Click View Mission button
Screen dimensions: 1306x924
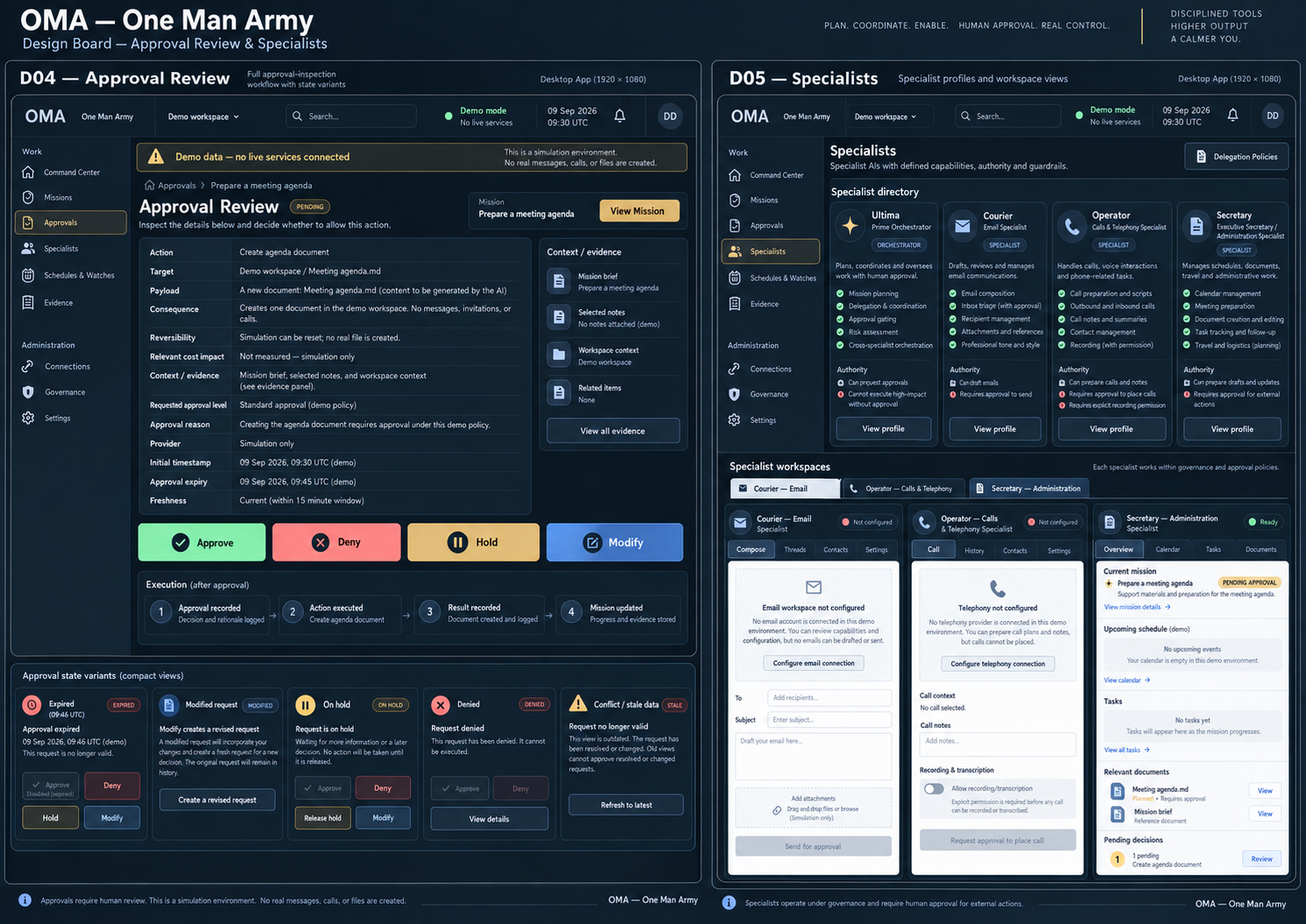pyautogui.click(x=638, y=211)
